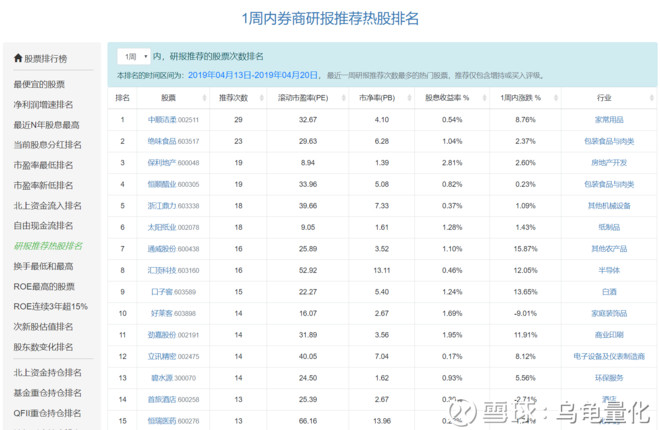The image size is (660, 430).
Task: Open stock link 太阳纸业 002078
Action: pyautogui.click(x=173, y=227)
